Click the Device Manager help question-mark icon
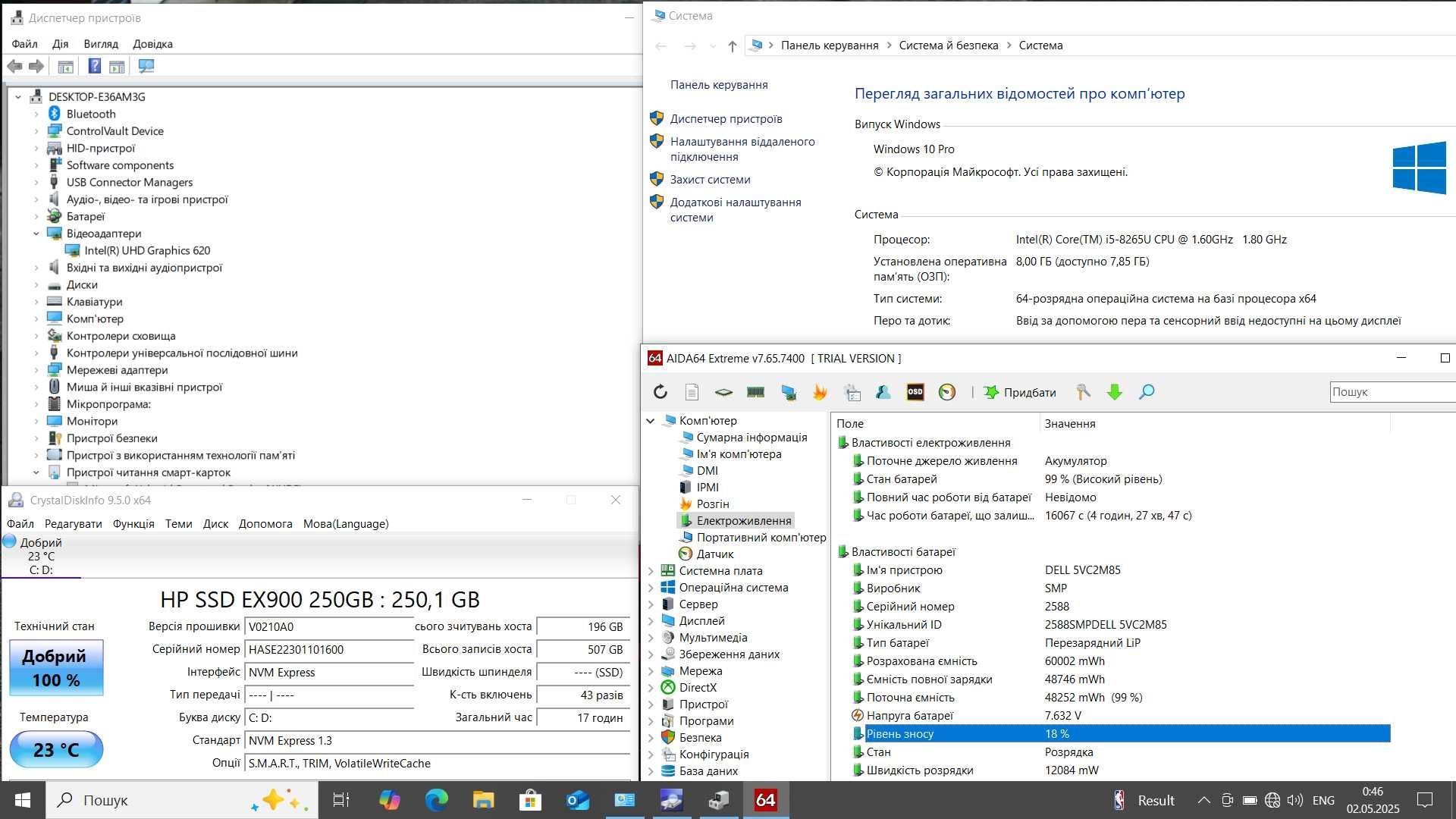 [95, 67]
